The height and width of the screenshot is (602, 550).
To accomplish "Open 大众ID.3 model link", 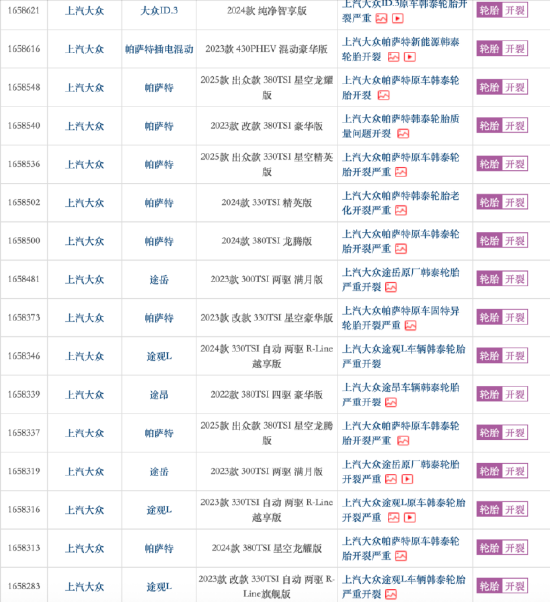I will tap(159, 10).
